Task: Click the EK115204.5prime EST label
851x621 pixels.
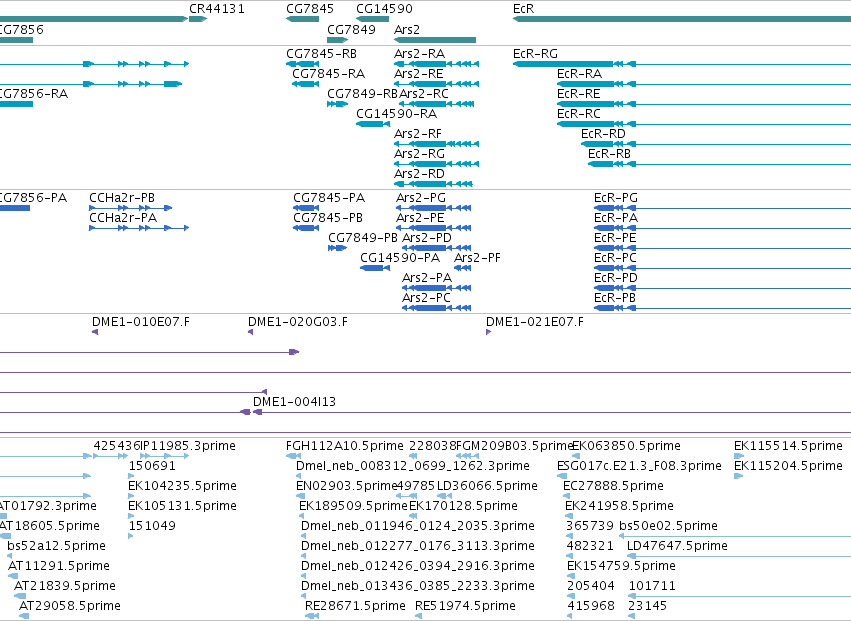Action: tap(788, 466)
